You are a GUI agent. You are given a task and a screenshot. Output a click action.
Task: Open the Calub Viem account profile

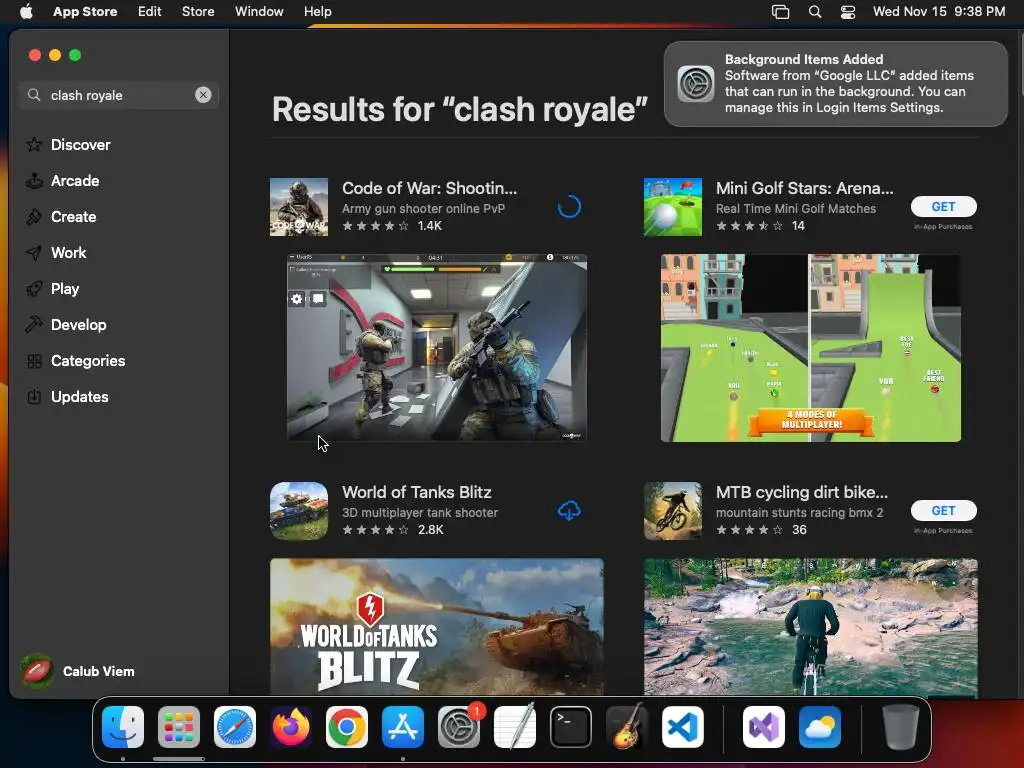pos(78,671)
